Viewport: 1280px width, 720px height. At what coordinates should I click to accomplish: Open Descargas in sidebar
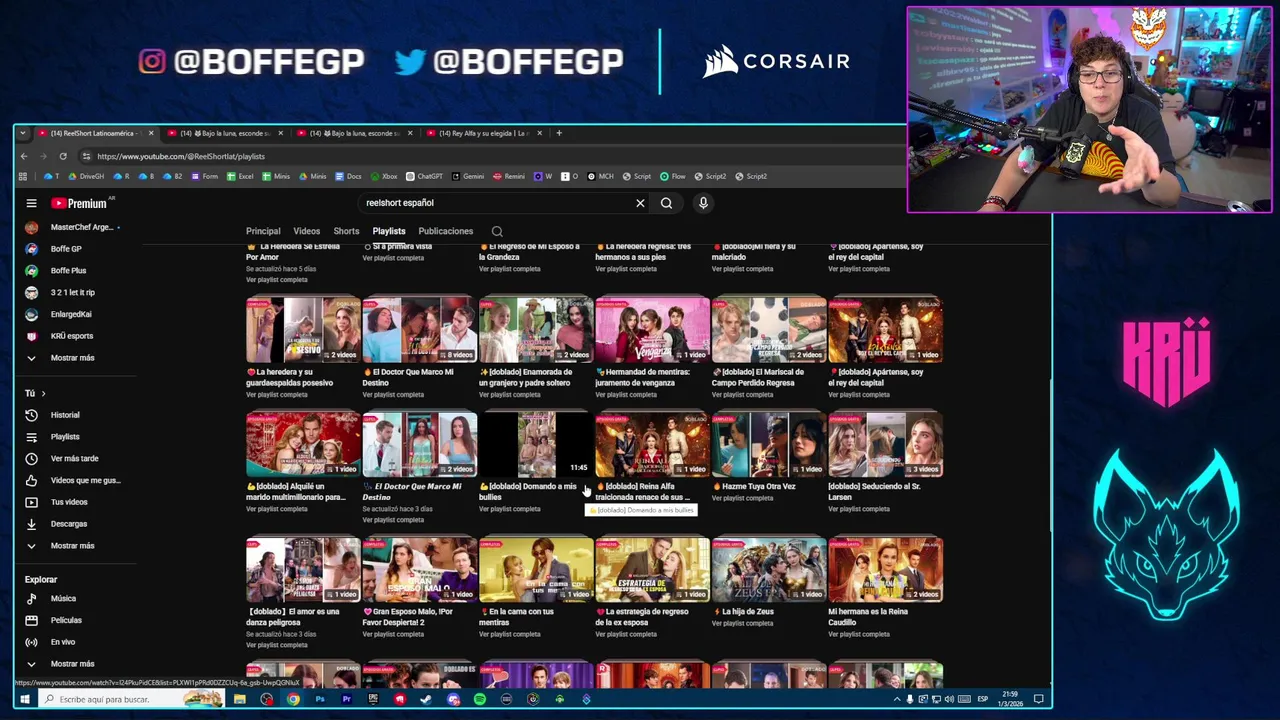coord(70,524)
